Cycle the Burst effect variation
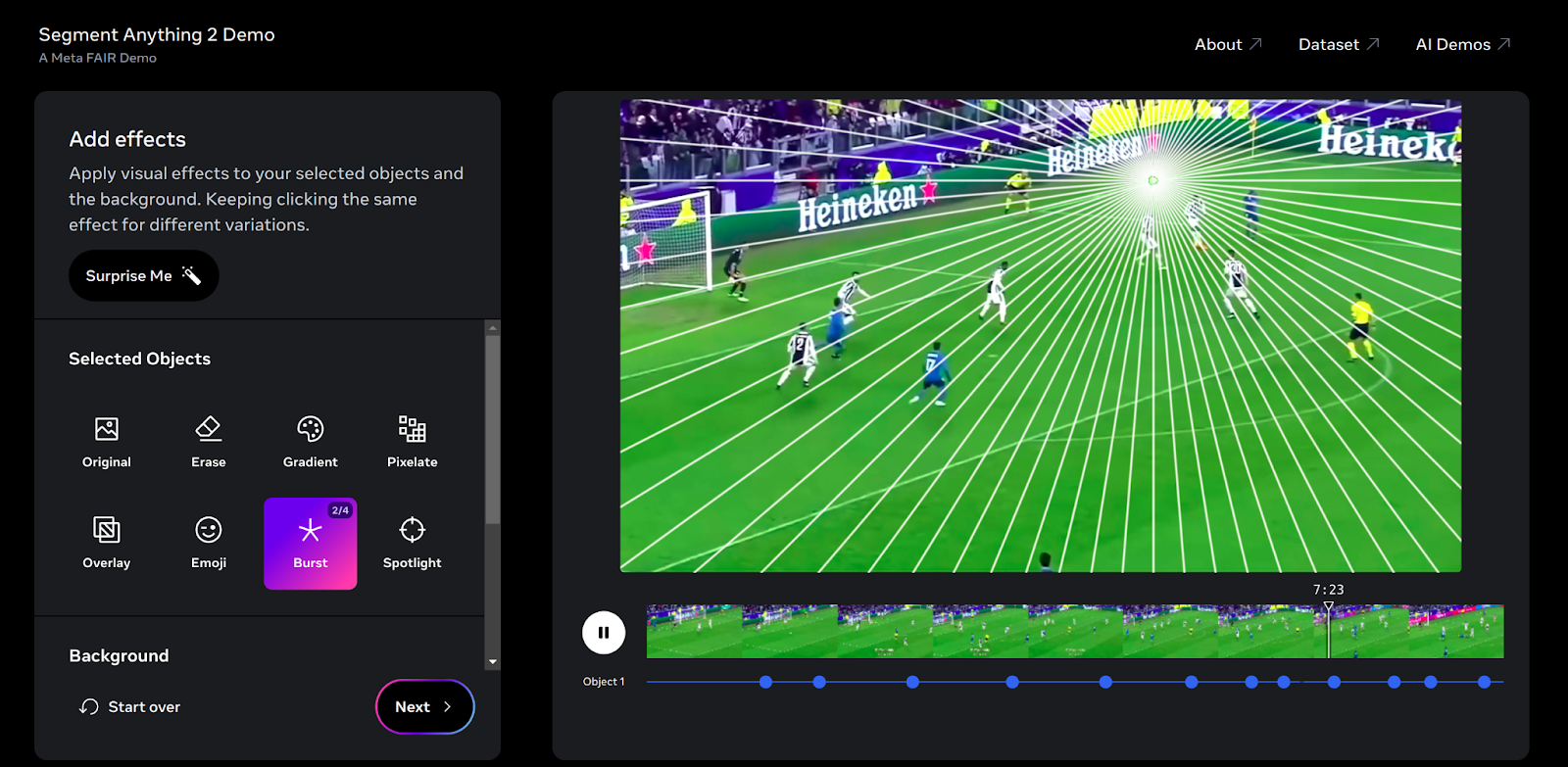The image size is (1568, 767). 311,543
